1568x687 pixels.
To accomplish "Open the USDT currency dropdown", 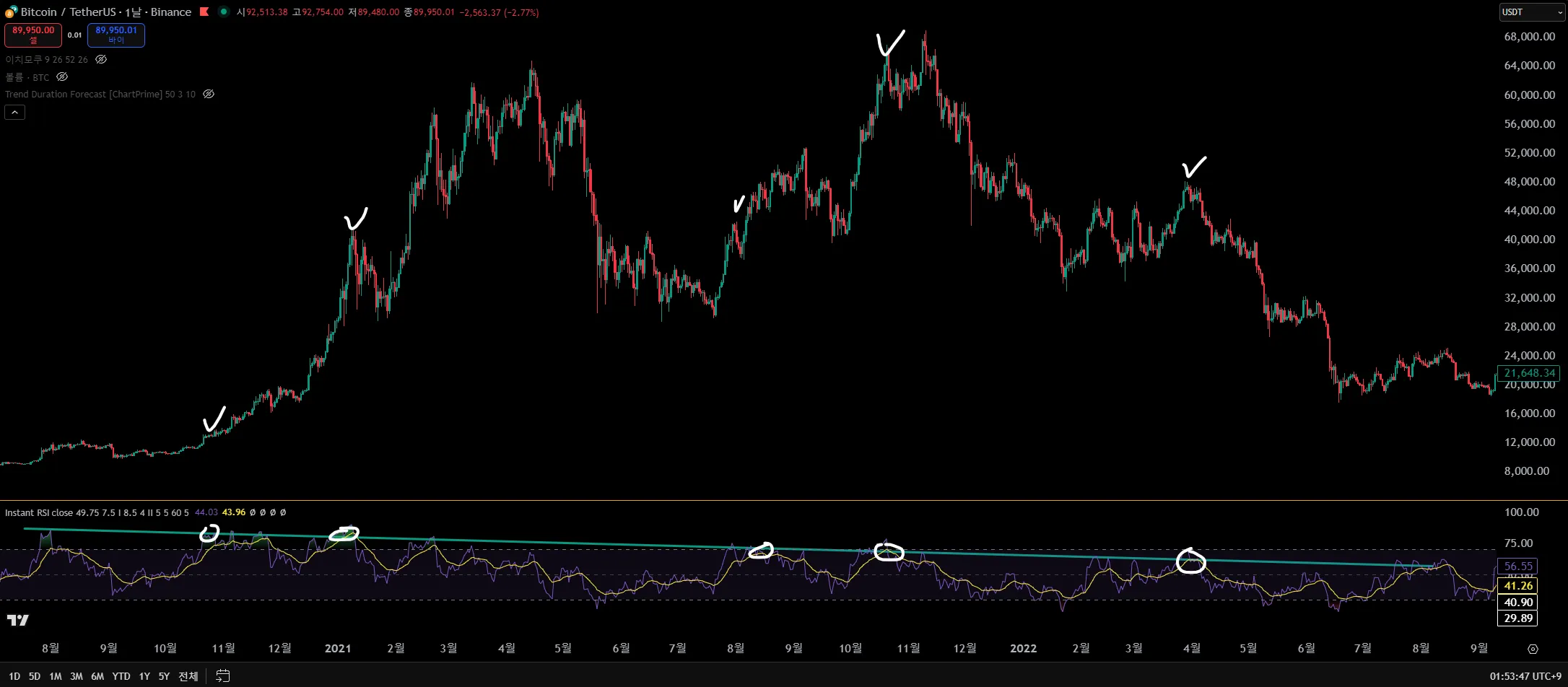I will tap(1532, 12).
